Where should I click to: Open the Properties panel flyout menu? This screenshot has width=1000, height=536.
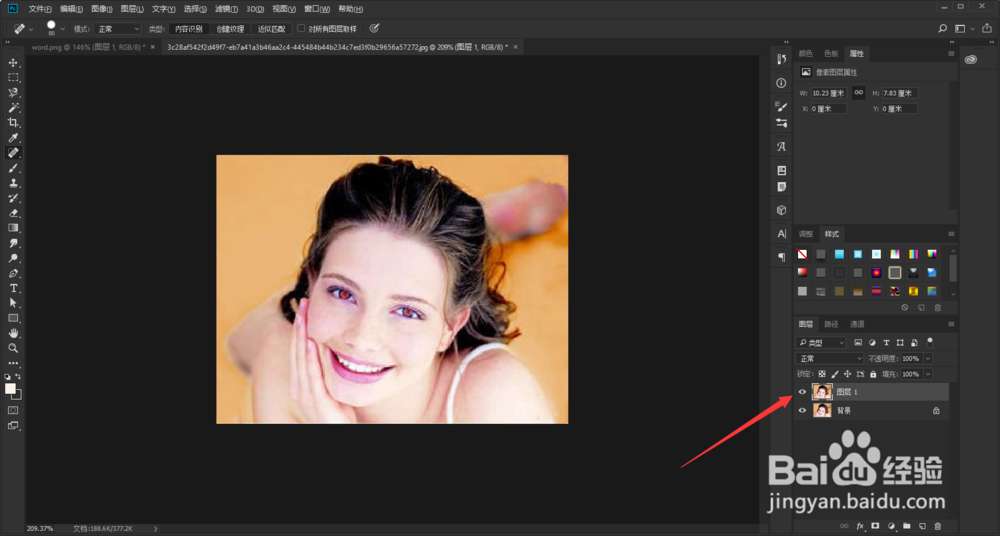click(x=951, y=54)
